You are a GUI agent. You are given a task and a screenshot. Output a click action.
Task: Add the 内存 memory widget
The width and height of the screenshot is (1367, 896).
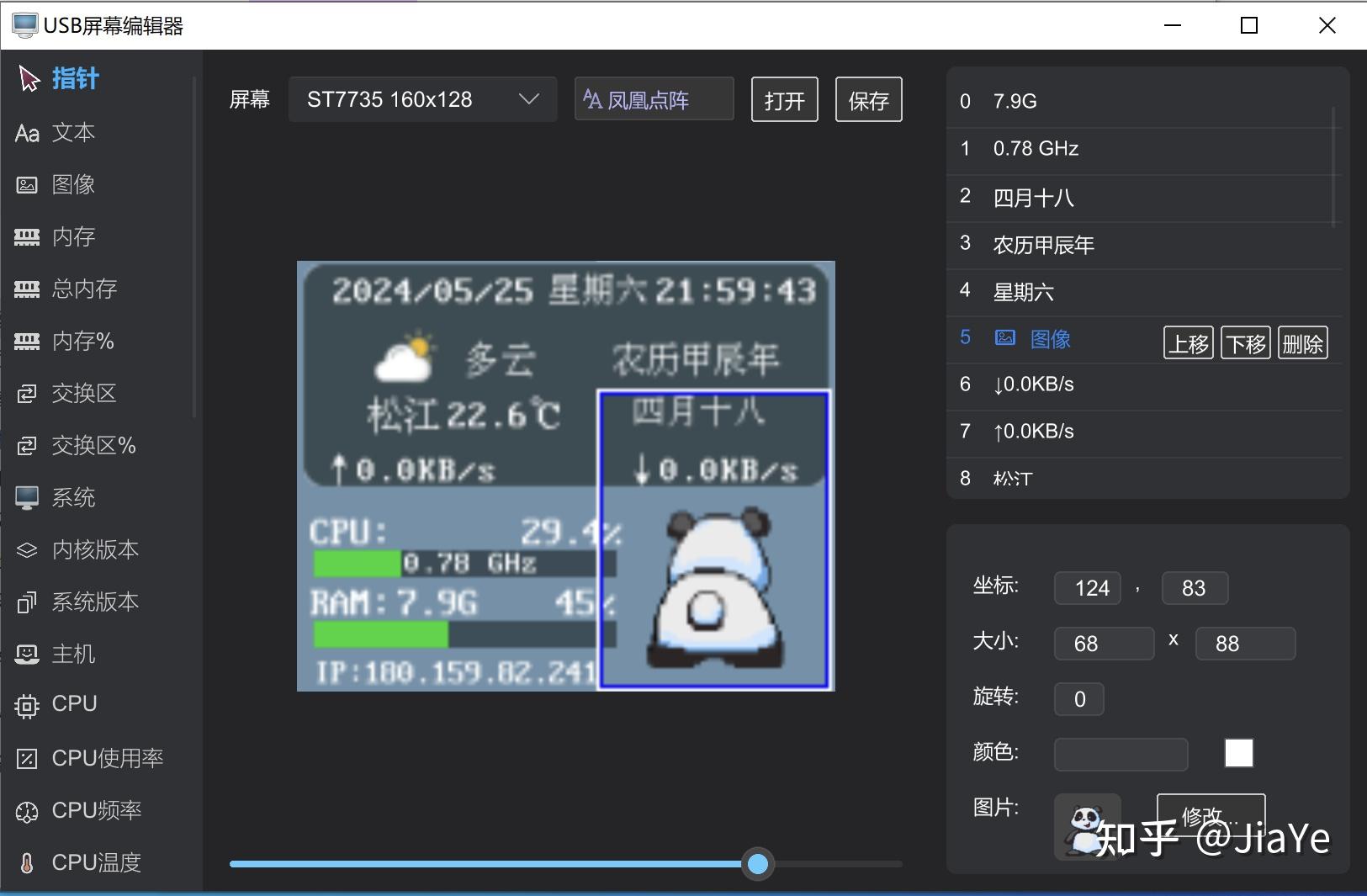point(56,236)
